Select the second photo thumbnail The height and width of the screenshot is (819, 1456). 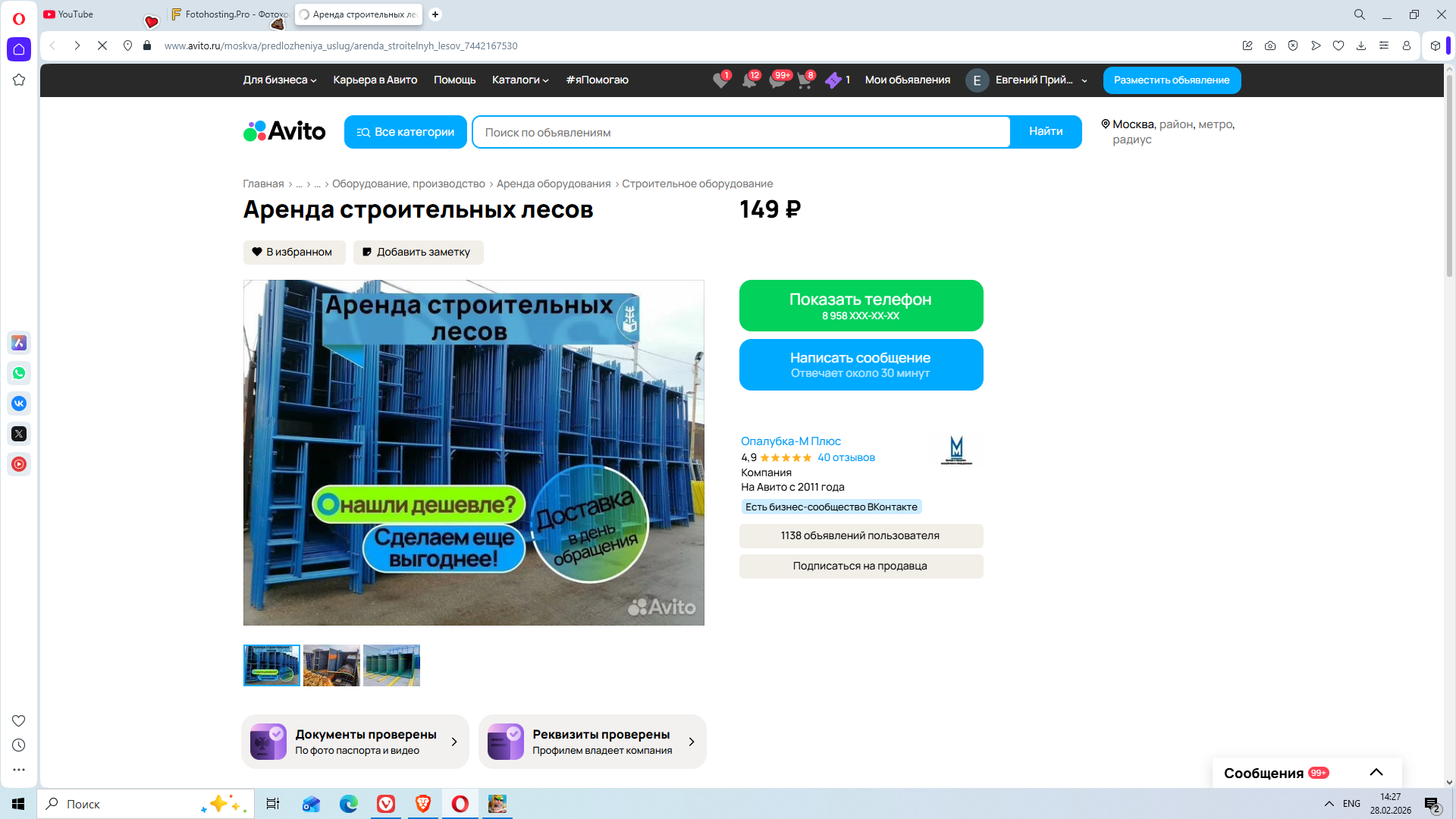[331, 666]
